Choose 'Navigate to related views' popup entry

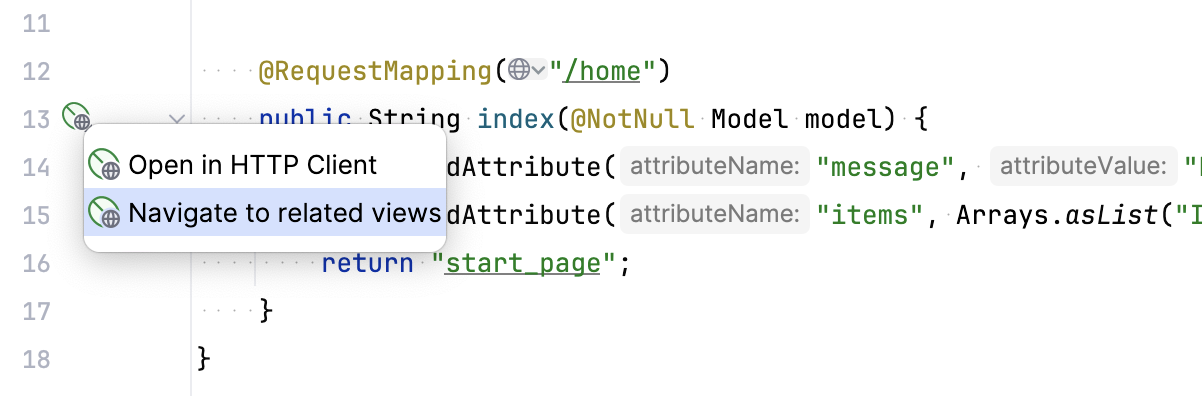point(264,212)
